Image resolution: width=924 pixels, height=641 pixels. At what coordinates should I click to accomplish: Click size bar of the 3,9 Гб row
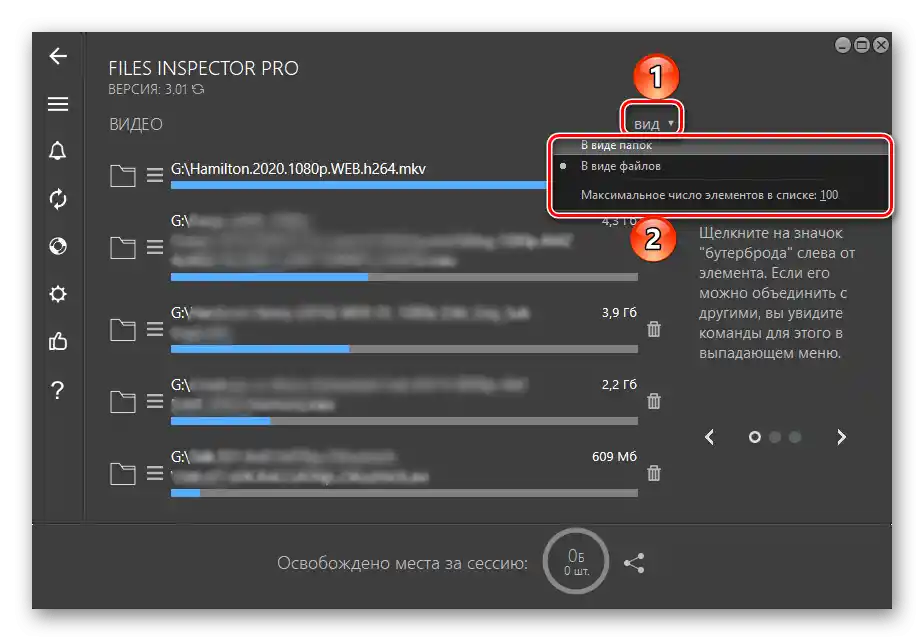point(404,349)
